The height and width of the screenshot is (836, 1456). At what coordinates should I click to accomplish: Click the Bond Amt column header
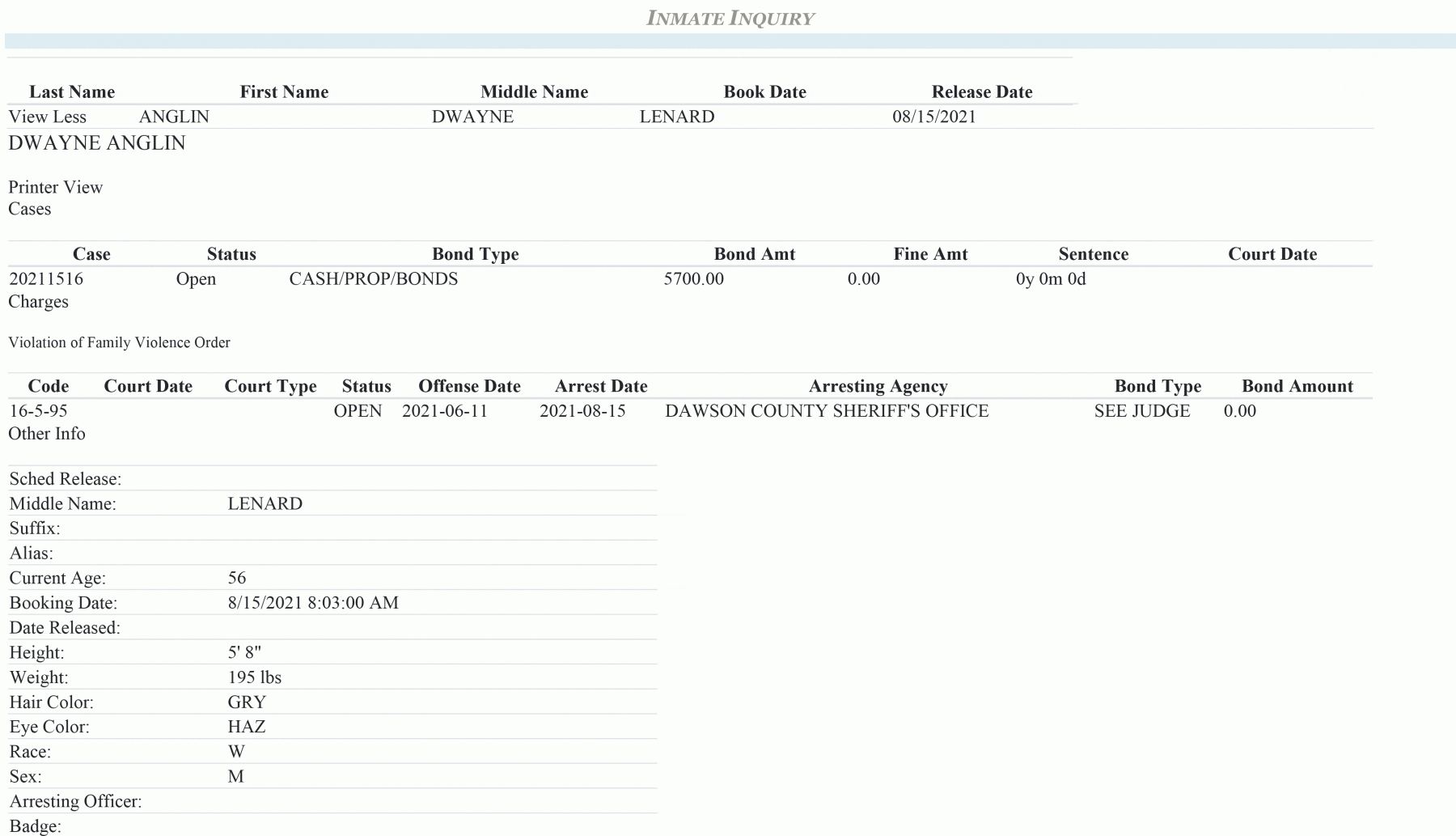click(x=755, y=253)
